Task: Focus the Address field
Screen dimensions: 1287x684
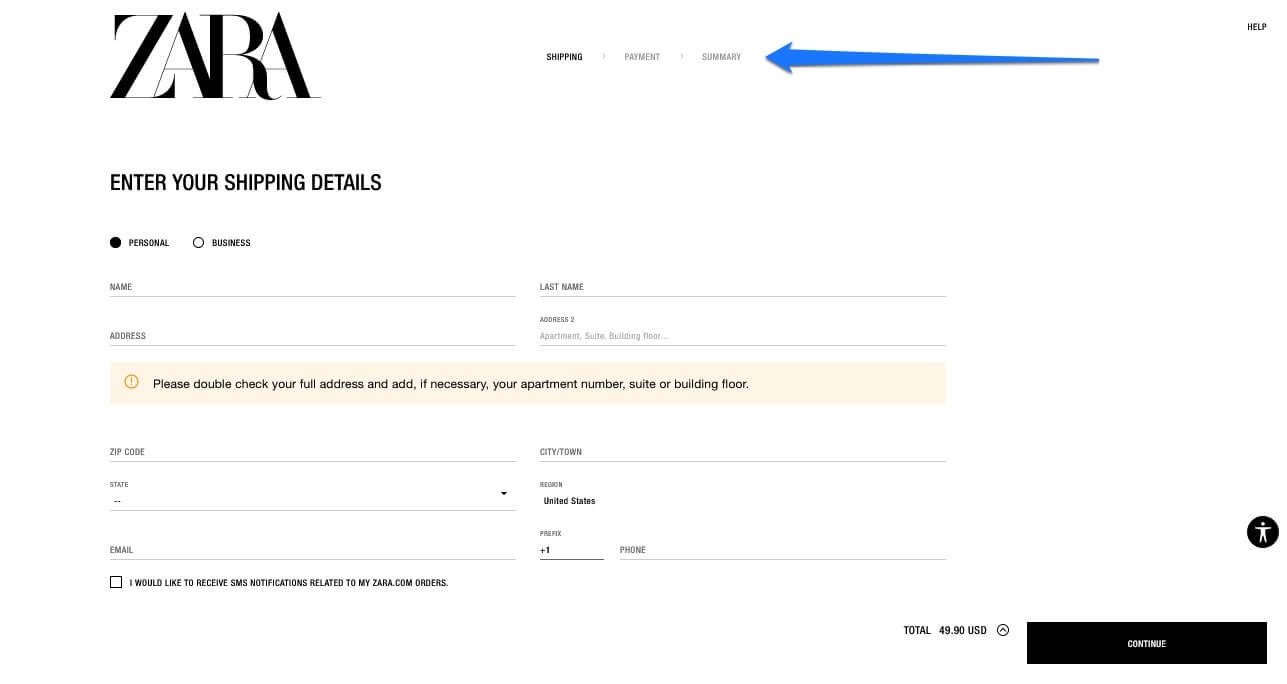Action: tap(313, 336)
